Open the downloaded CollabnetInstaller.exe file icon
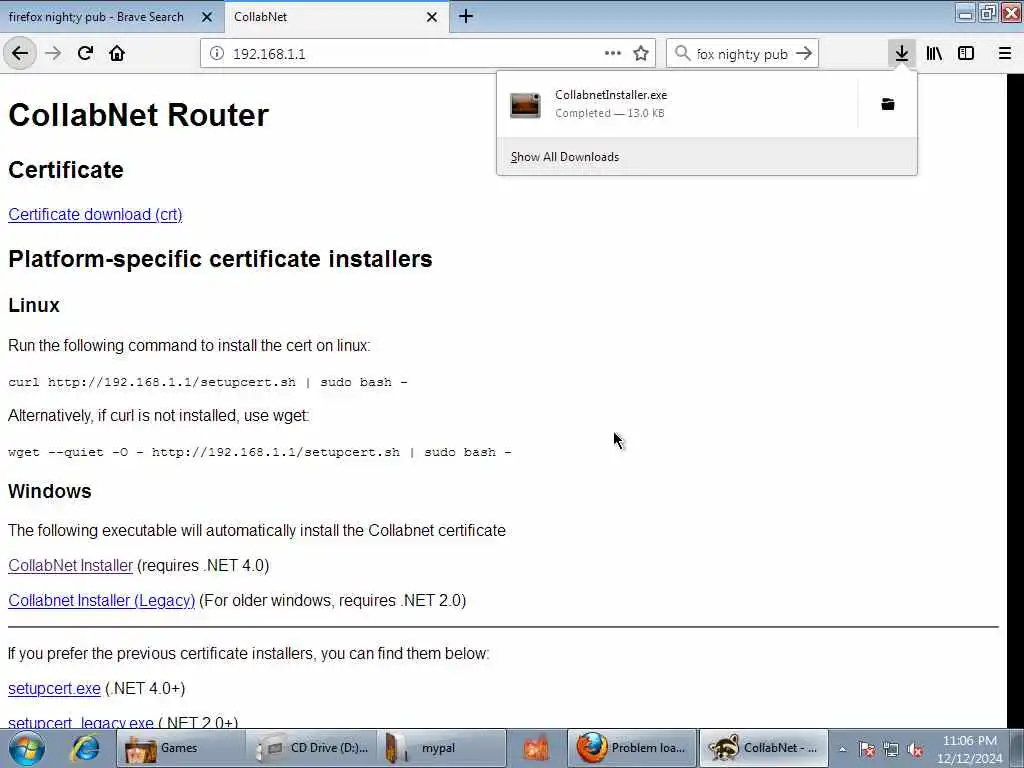The height and width of the screenshot is (768, 1024). (525, 104)
